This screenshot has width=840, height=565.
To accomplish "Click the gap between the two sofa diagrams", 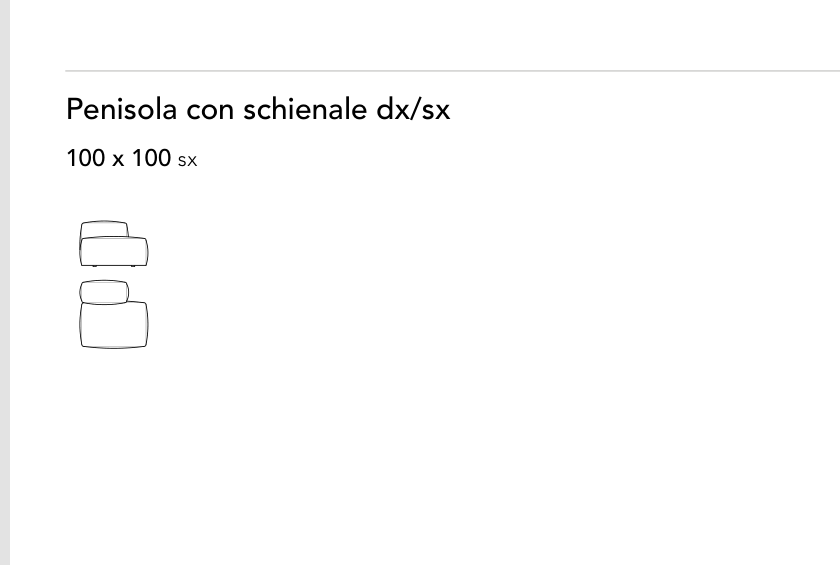I will 114,273.
